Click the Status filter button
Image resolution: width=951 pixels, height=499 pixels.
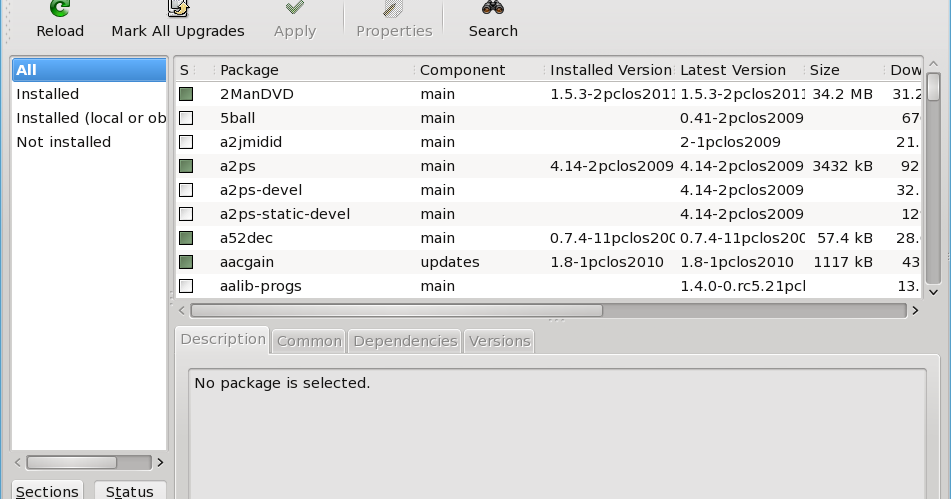(130, 491)
